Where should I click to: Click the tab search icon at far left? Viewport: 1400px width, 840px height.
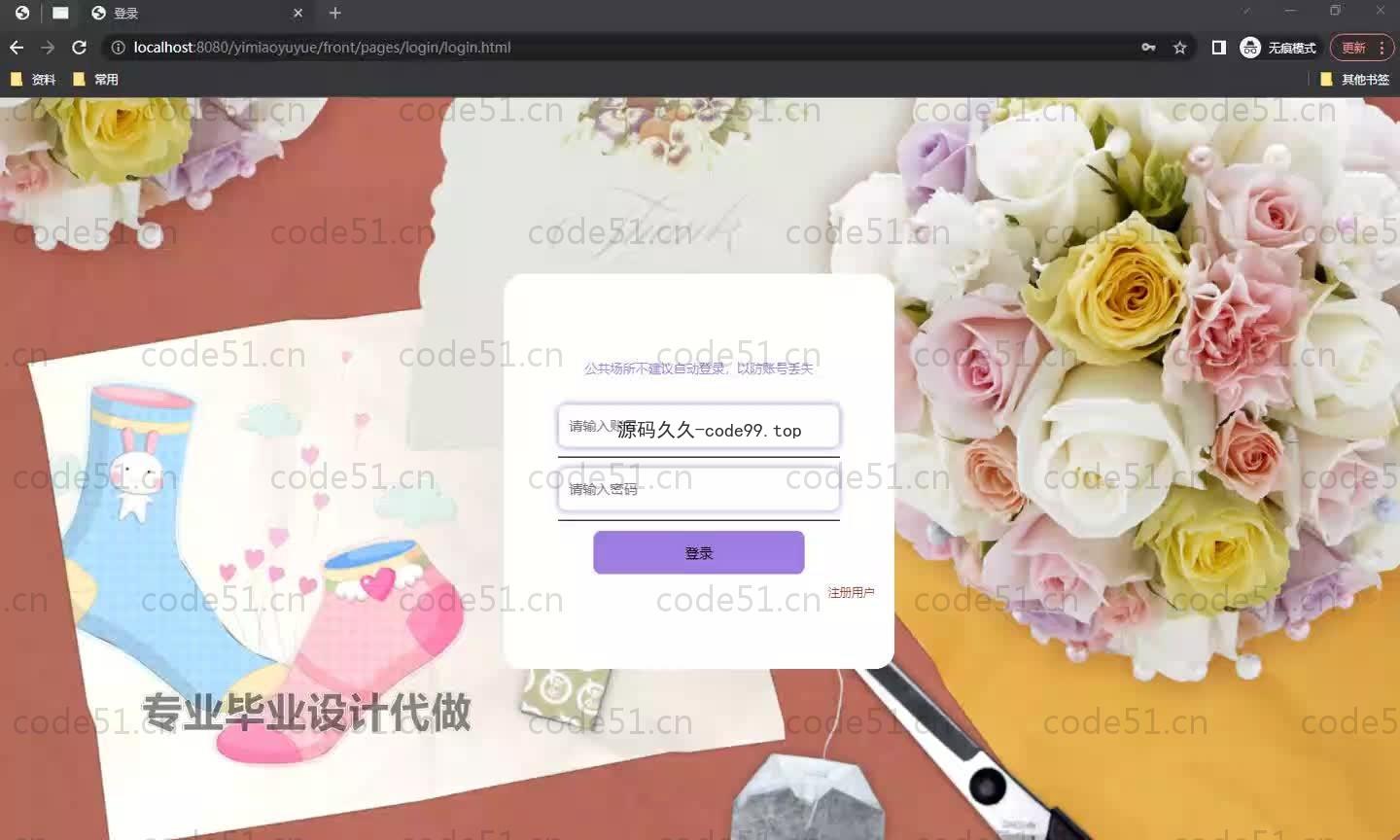[x=21, y=13]
